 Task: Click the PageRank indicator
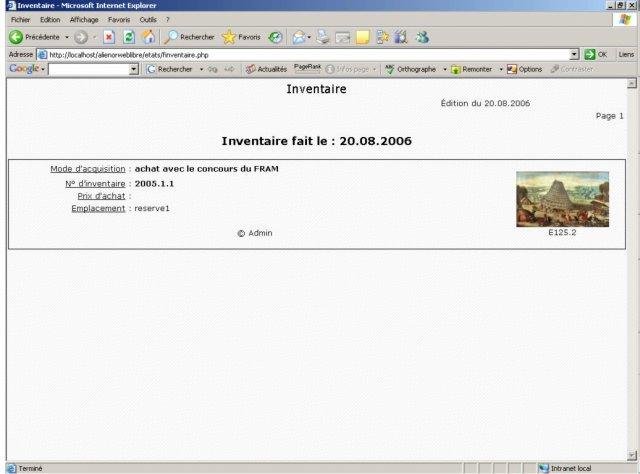pyautogui.click(x=308, y=68)
